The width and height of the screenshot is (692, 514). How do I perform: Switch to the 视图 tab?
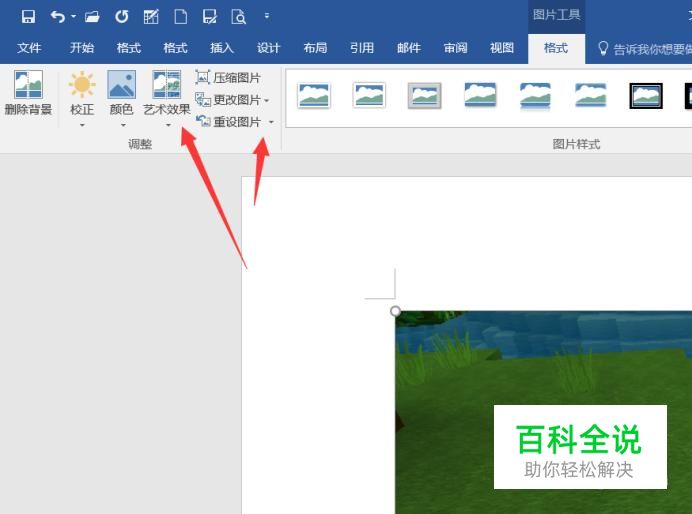click(502, 48)
